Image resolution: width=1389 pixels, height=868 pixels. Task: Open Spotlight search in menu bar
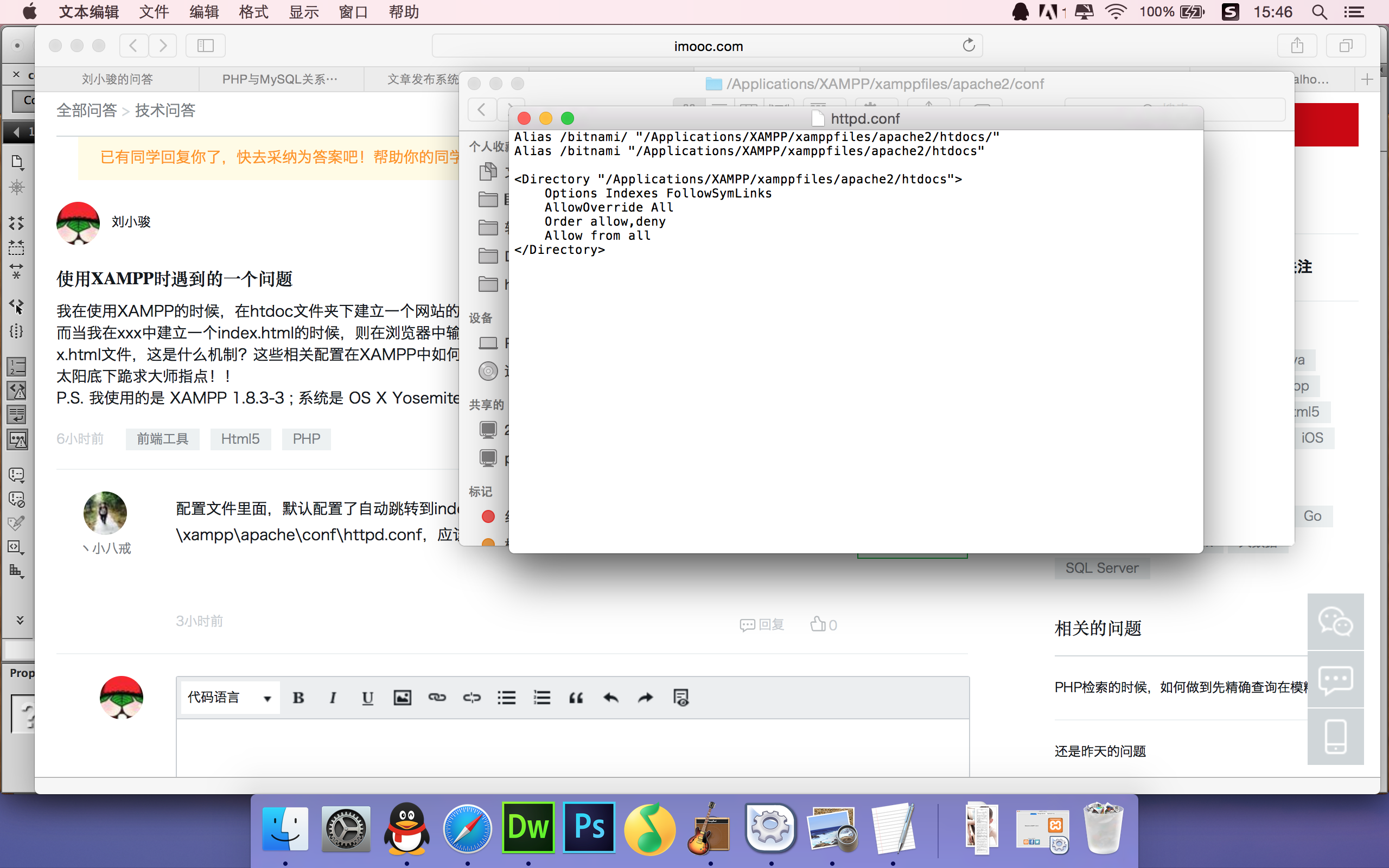[x=1320, y=12]
